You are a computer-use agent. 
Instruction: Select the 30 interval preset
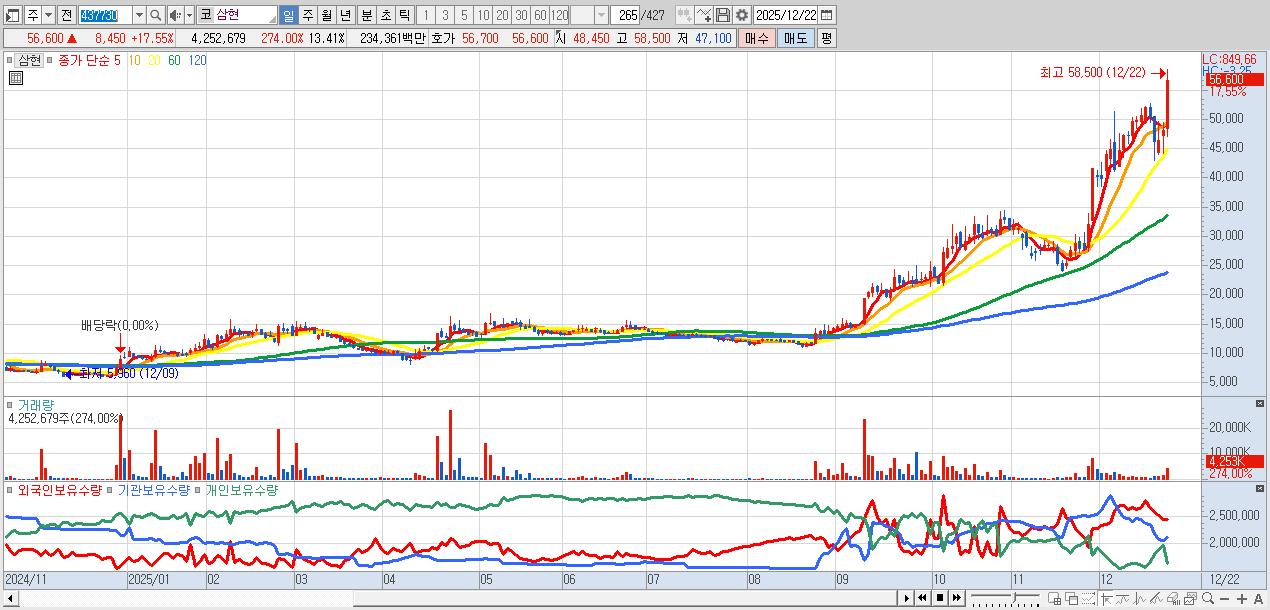[x=521, y=15]
